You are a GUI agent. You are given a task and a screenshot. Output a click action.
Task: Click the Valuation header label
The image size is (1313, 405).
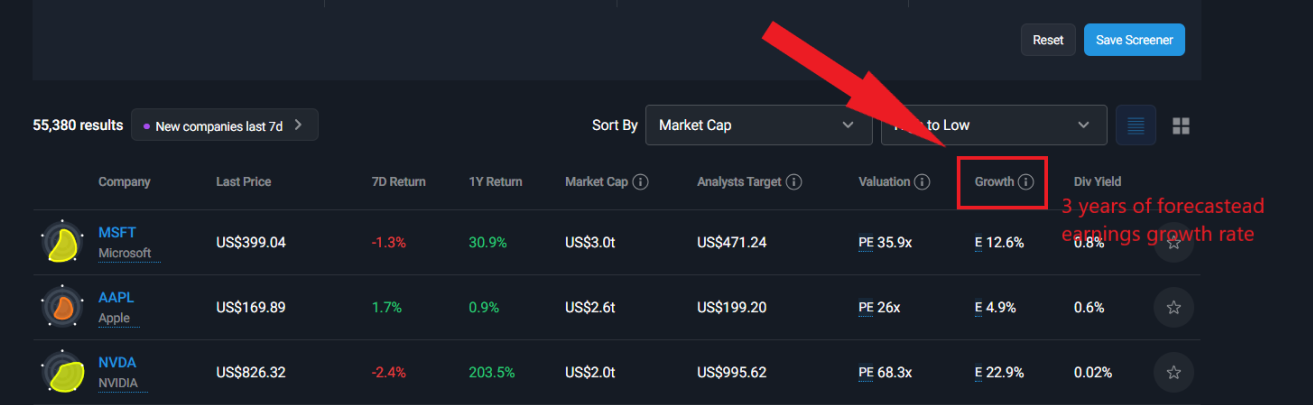point(884,182)
